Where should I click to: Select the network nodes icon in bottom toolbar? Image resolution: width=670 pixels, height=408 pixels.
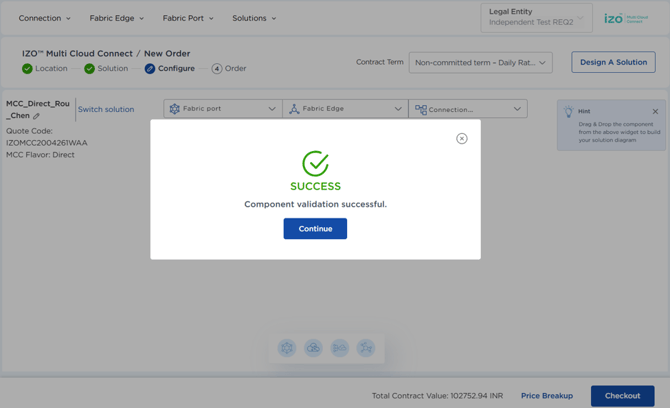(x=366, y=348)
